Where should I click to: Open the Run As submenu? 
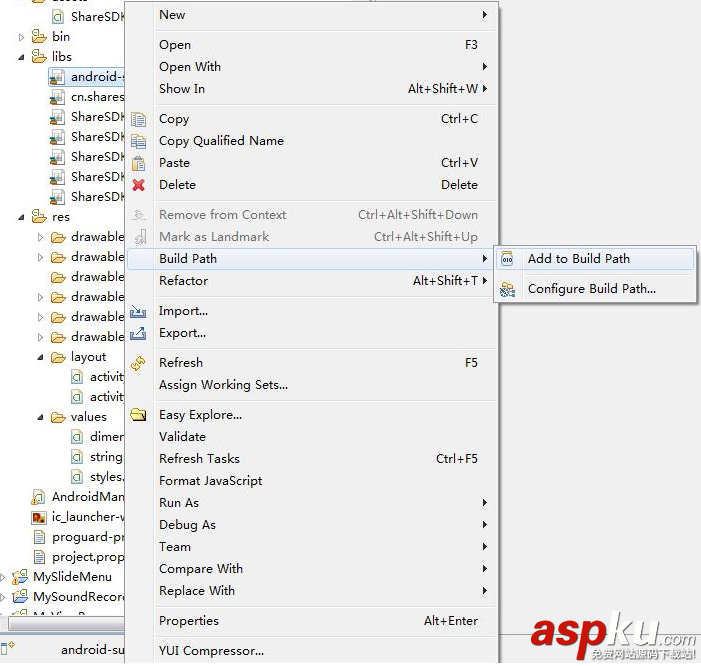pyautogui.click(x=313, y=503)
